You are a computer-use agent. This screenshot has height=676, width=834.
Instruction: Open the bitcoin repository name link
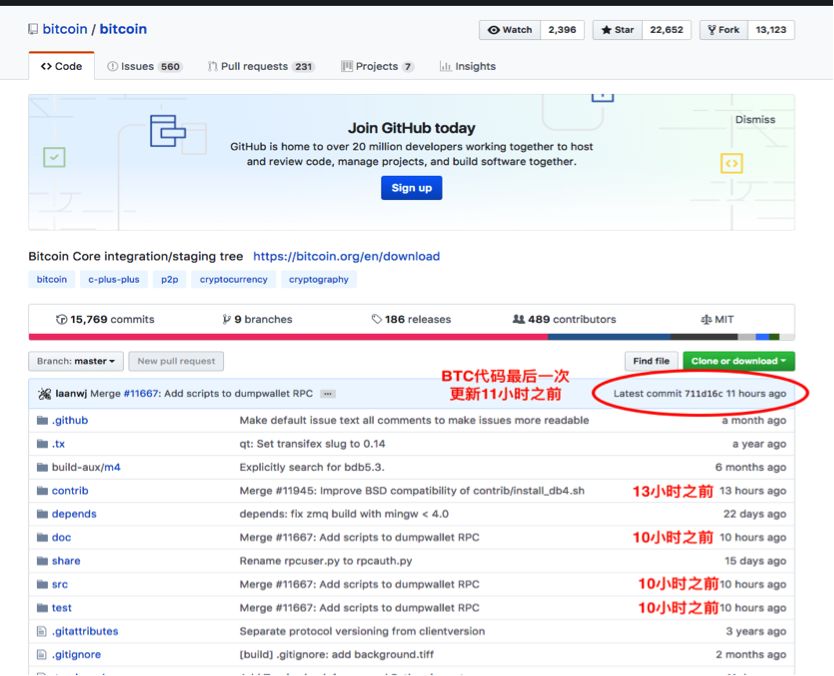123,29
